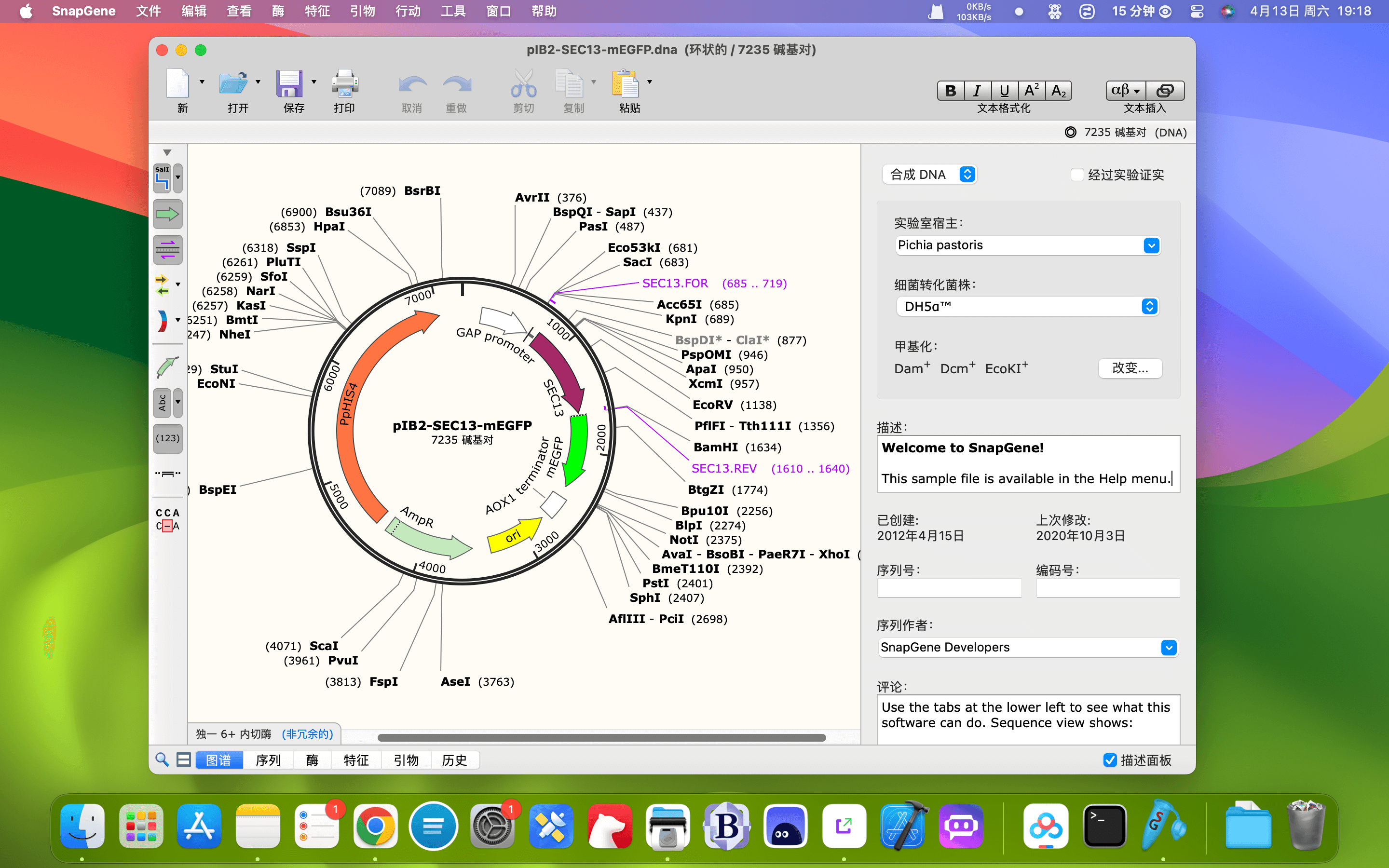
Task: Expand the arrow next to the Paste icon
Action: pos(650,82)
